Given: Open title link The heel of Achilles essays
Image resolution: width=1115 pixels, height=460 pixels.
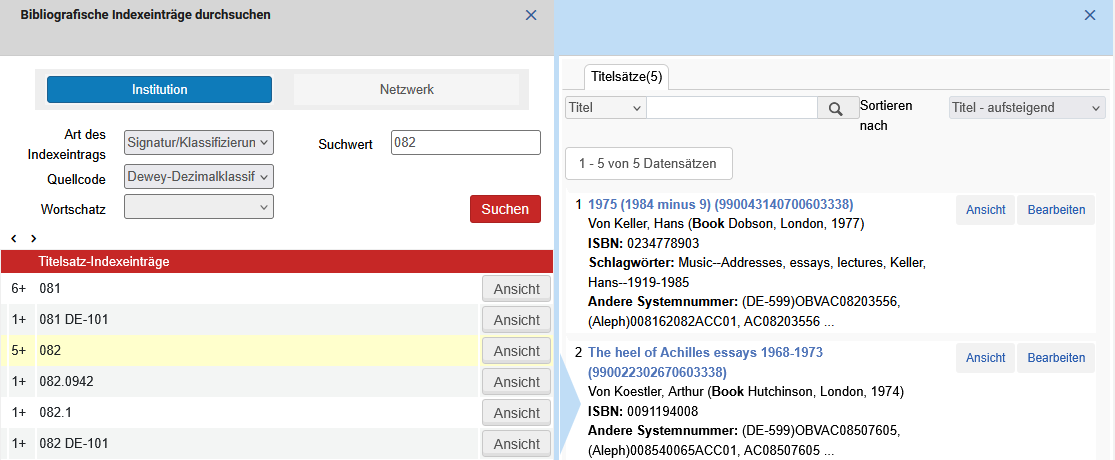Looking at the screenshot, I should pyautogui.click(x=705, y=362).
